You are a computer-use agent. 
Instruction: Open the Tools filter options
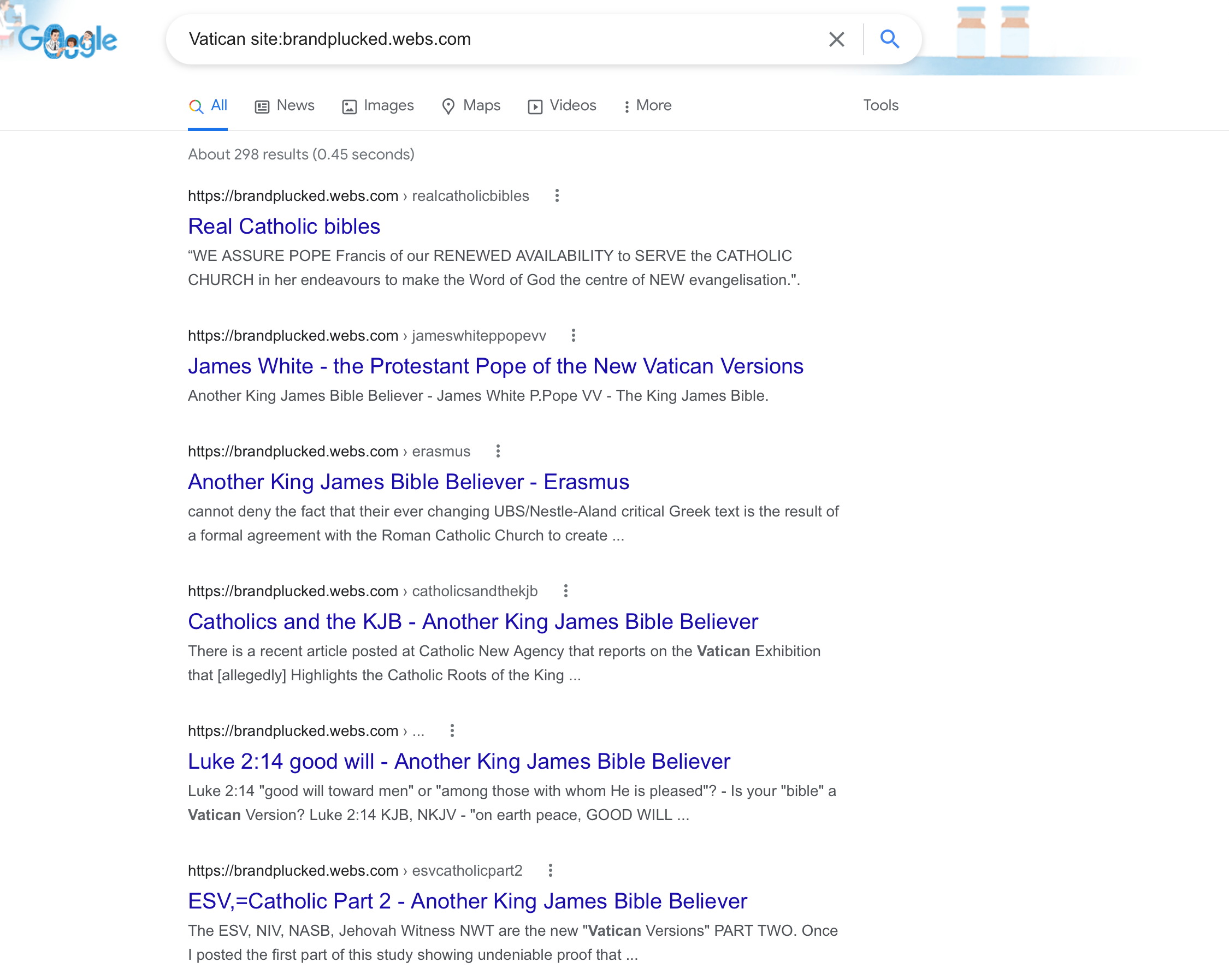881,105
